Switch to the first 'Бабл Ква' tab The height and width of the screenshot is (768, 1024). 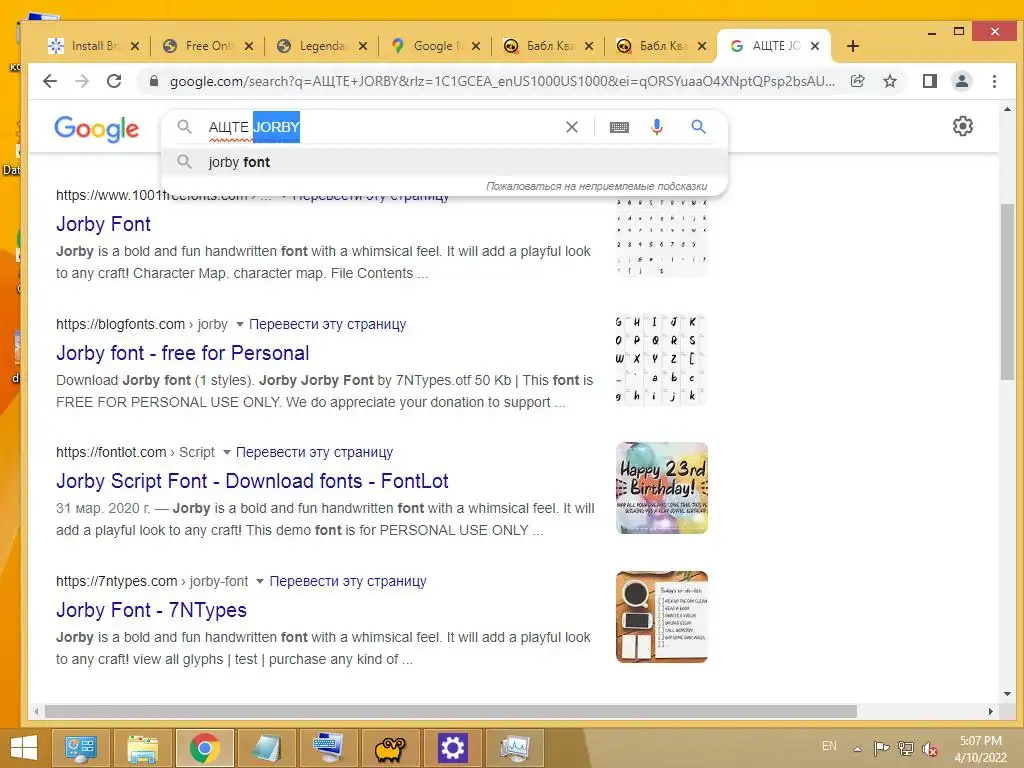pyautogui.click(x=546, y=46)
